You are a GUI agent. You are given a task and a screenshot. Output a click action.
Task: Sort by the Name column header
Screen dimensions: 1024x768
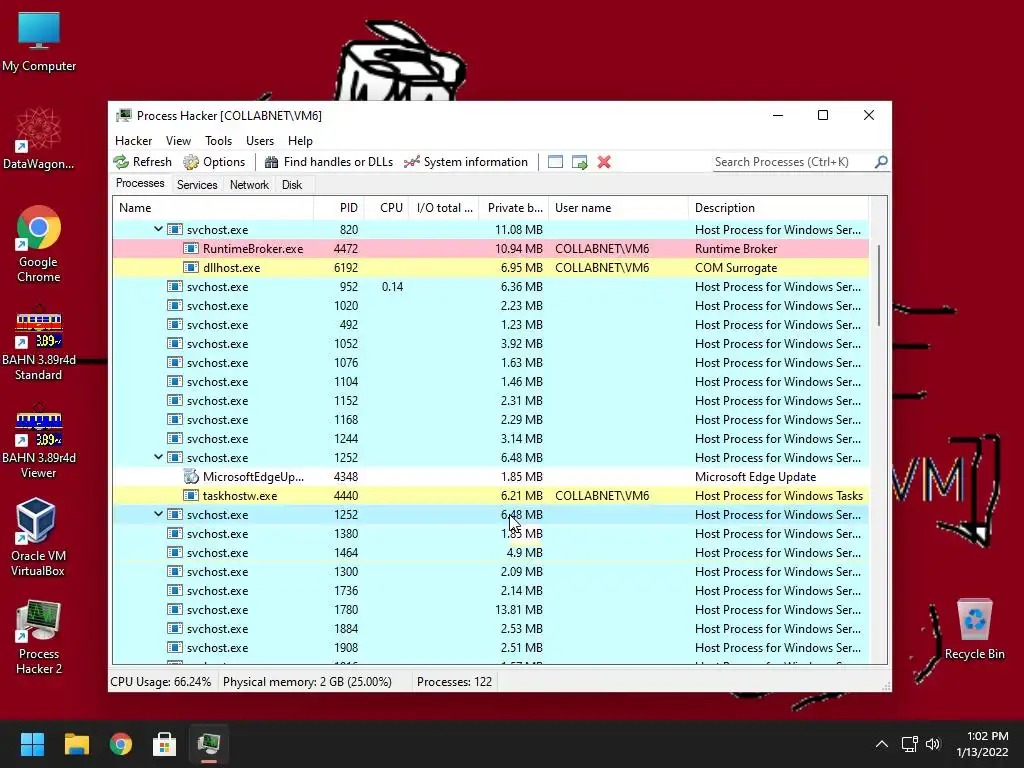(x=214, y=208)
